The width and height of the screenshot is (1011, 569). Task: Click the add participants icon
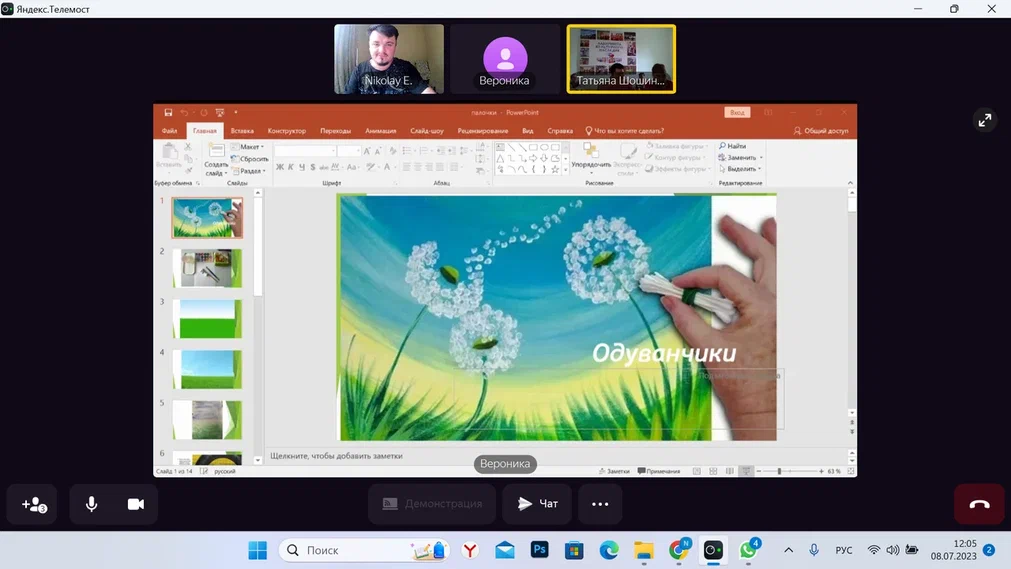[33, 505]
